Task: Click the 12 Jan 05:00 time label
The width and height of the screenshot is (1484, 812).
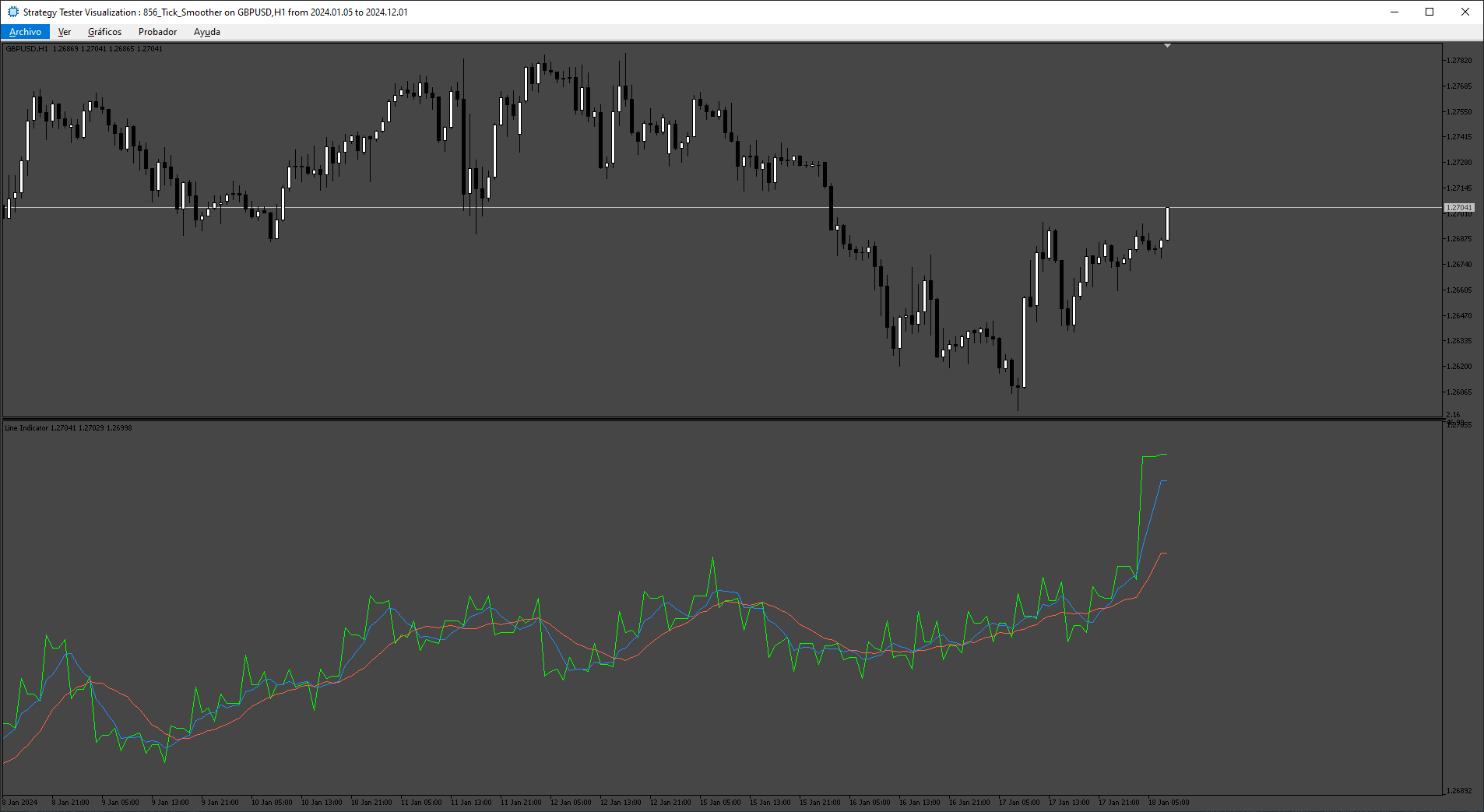Action: click(571, 803)
